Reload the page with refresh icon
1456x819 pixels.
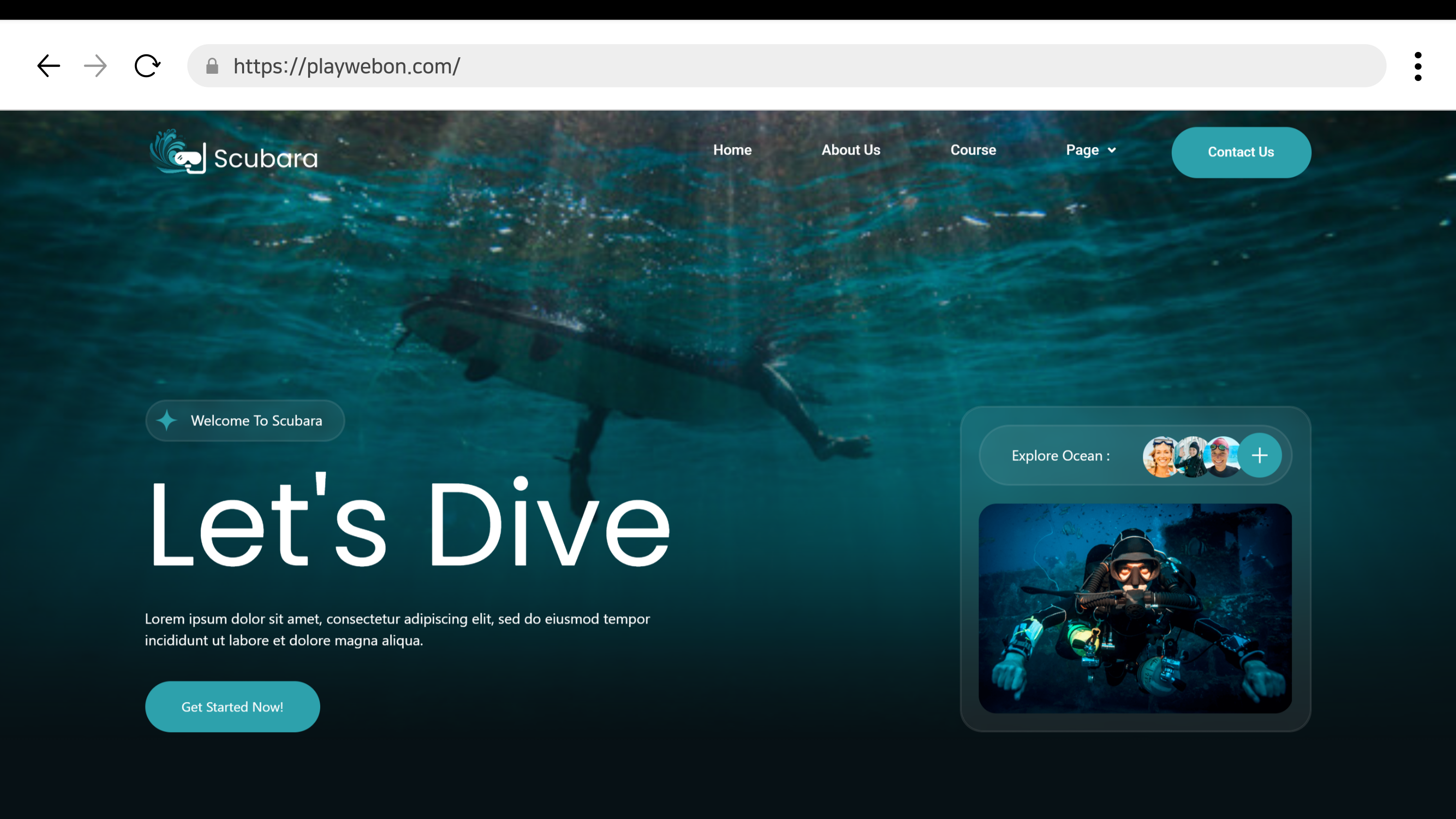[x=147, y=66]
